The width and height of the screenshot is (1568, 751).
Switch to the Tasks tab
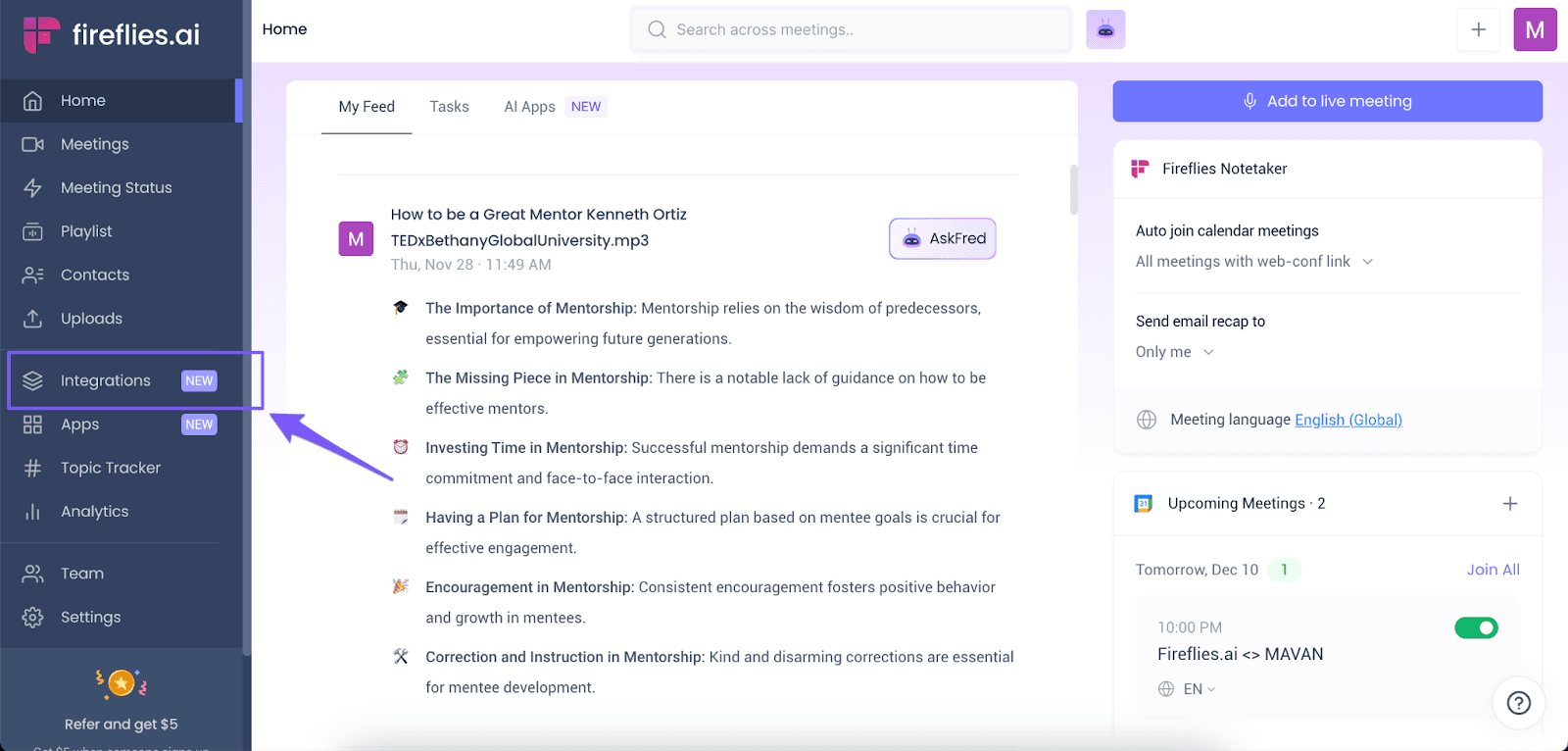[x=449, y=107]
